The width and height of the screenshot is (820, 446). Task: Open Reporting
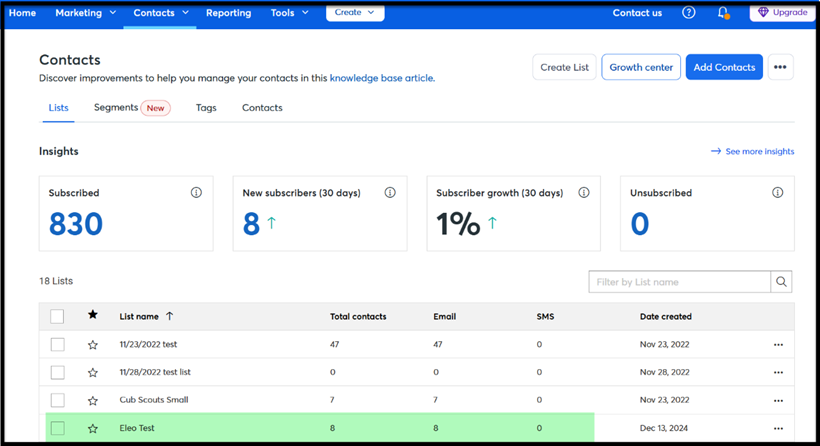click(x=229, y=13)
